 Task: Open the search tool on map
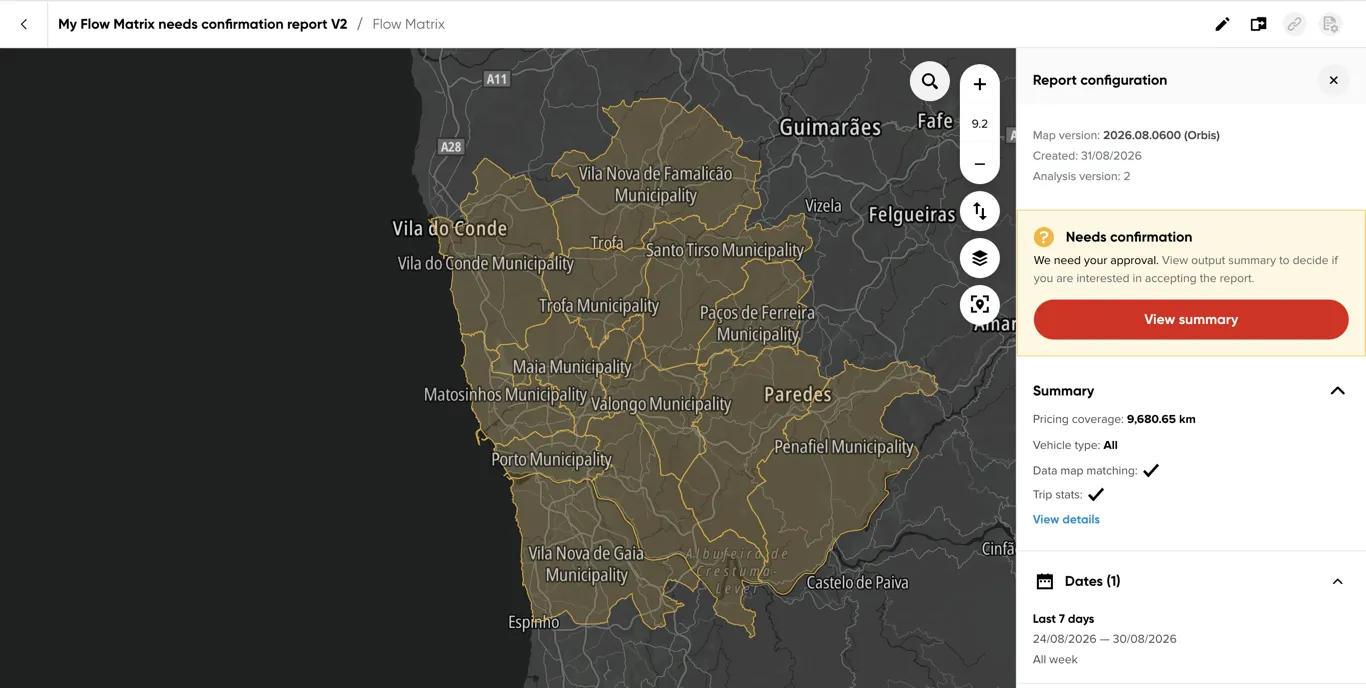click(x=930, y=82)
